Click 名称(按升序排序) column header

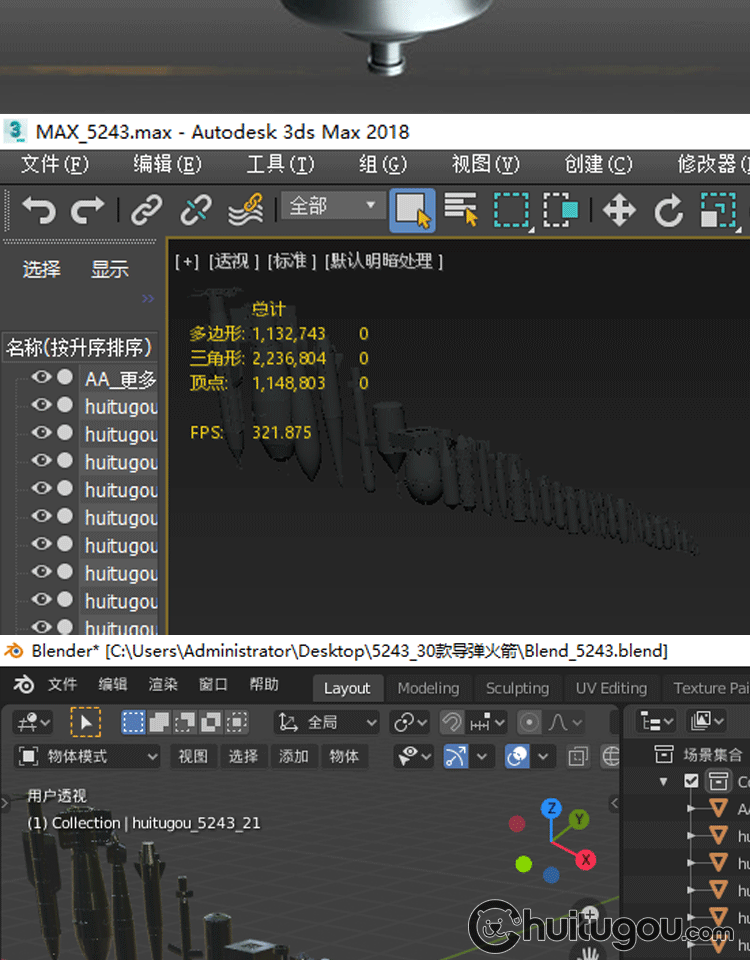coord(80,347)
